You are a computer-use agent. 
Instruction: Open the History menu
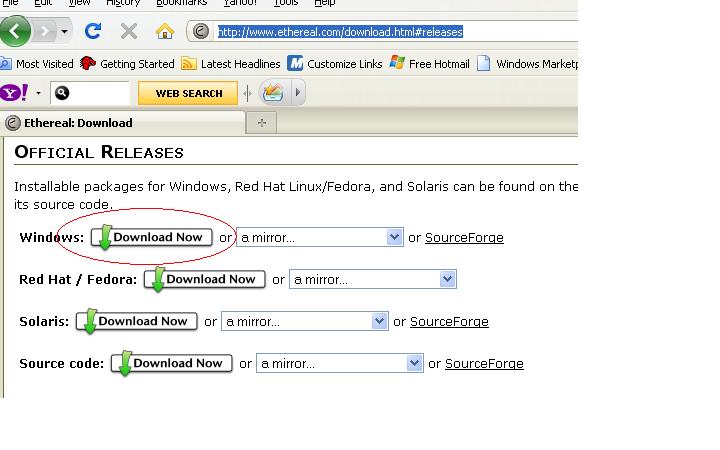[x=123, y=3]
